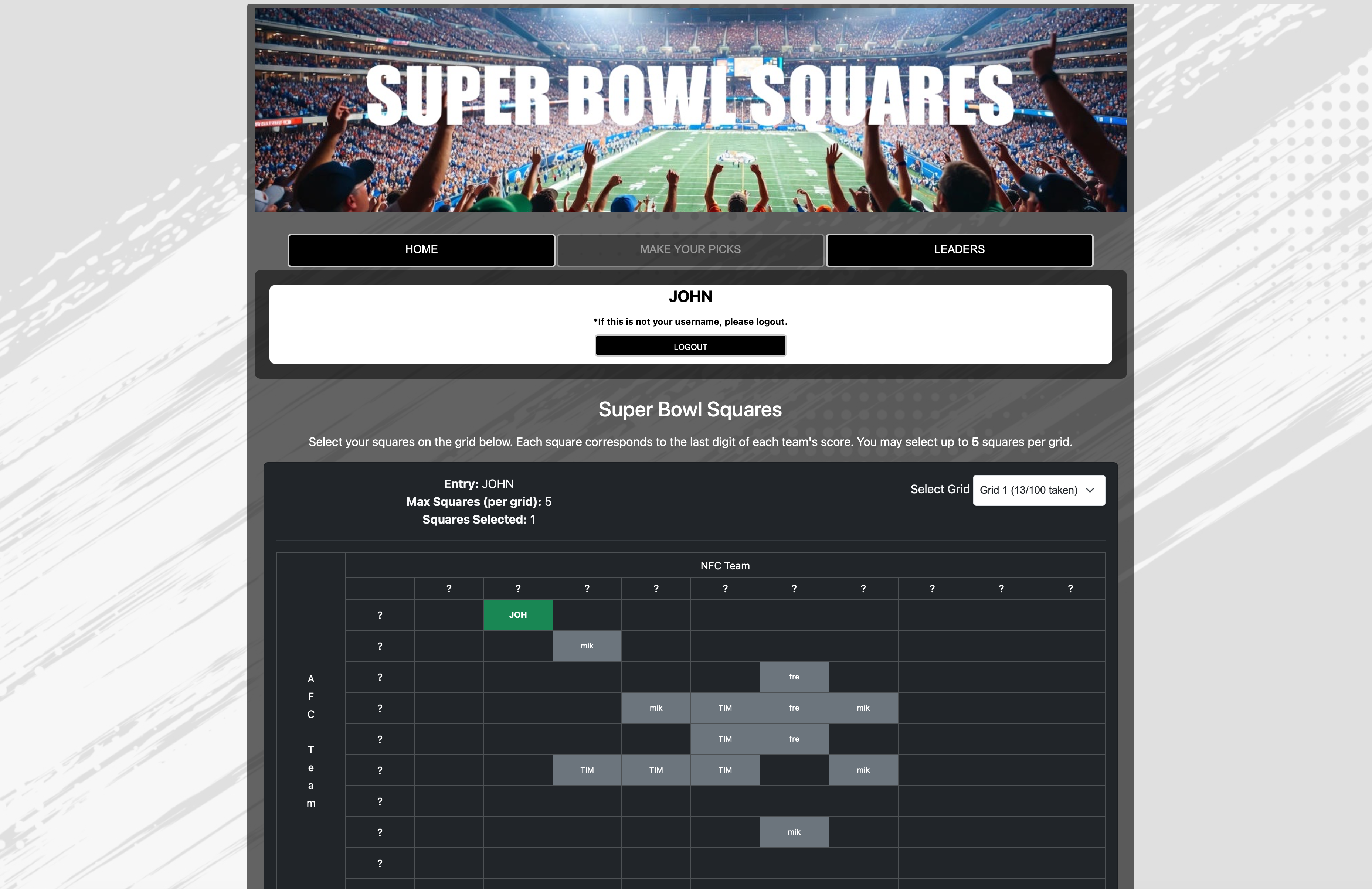Select the leftmost TIM square in row six
Screen dimensions: 1372x889
(587, 769)
